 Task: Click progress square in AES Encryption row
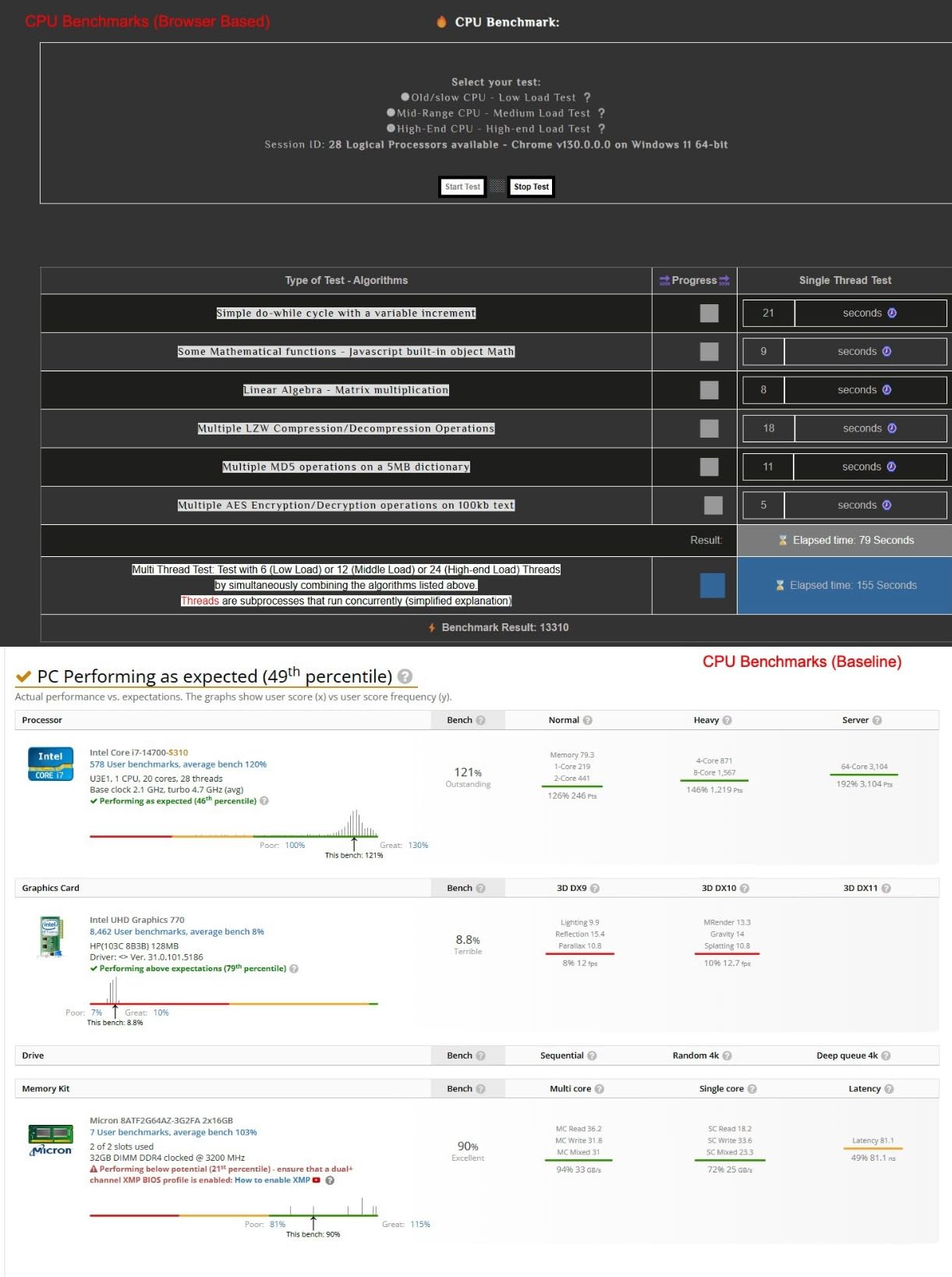(x=713, y=505)
